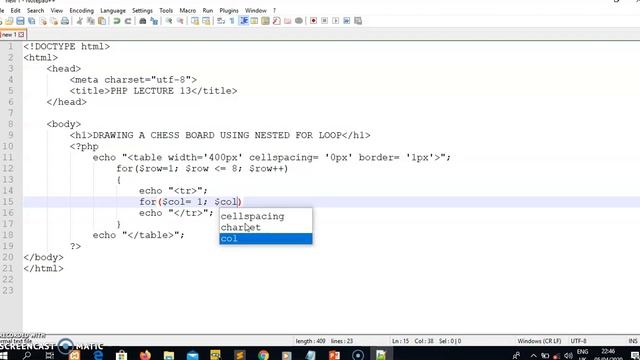Open the Function List icon

[277, 21]
